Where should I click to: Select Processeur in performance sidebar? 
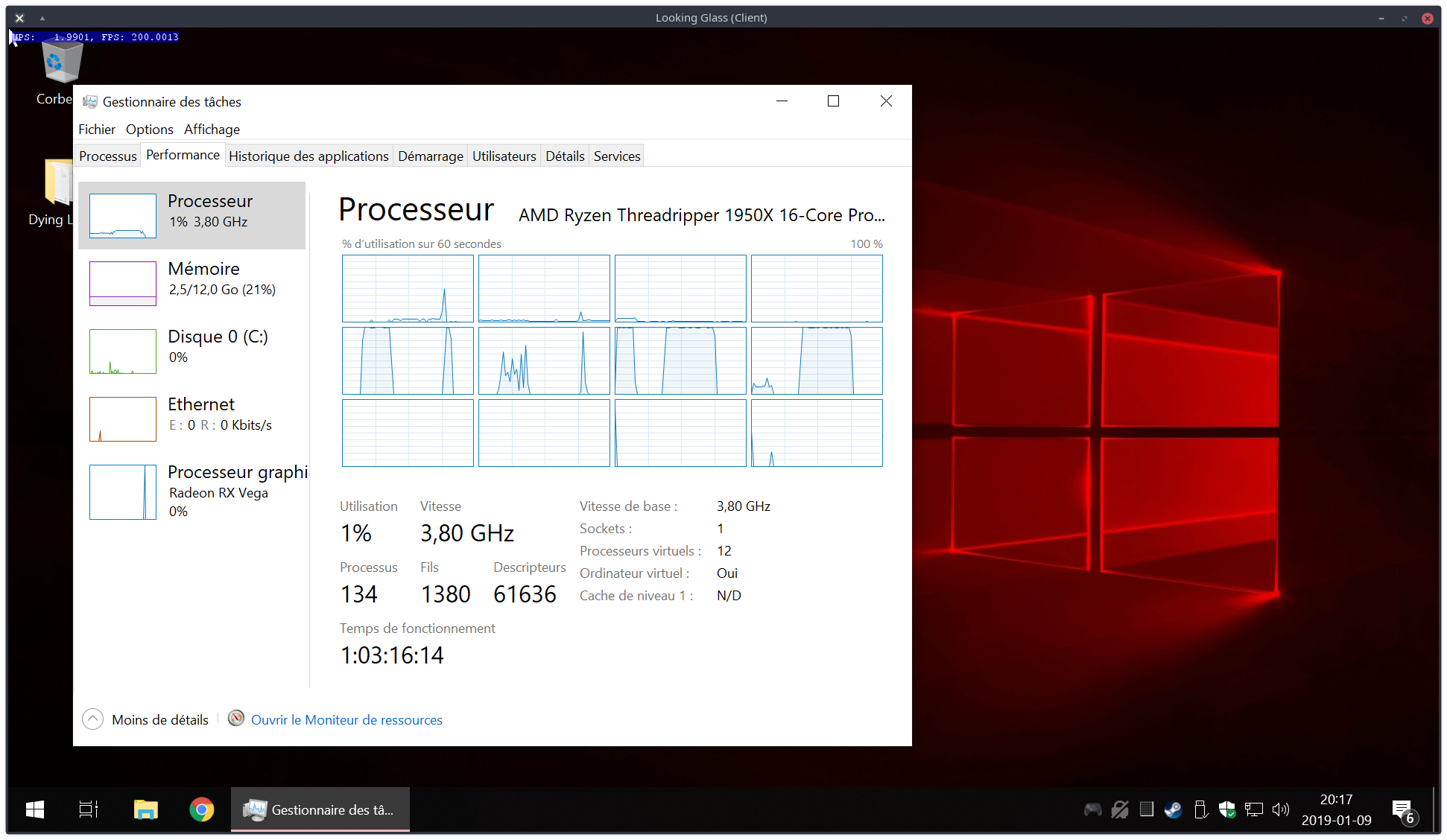tap(192, 215)
